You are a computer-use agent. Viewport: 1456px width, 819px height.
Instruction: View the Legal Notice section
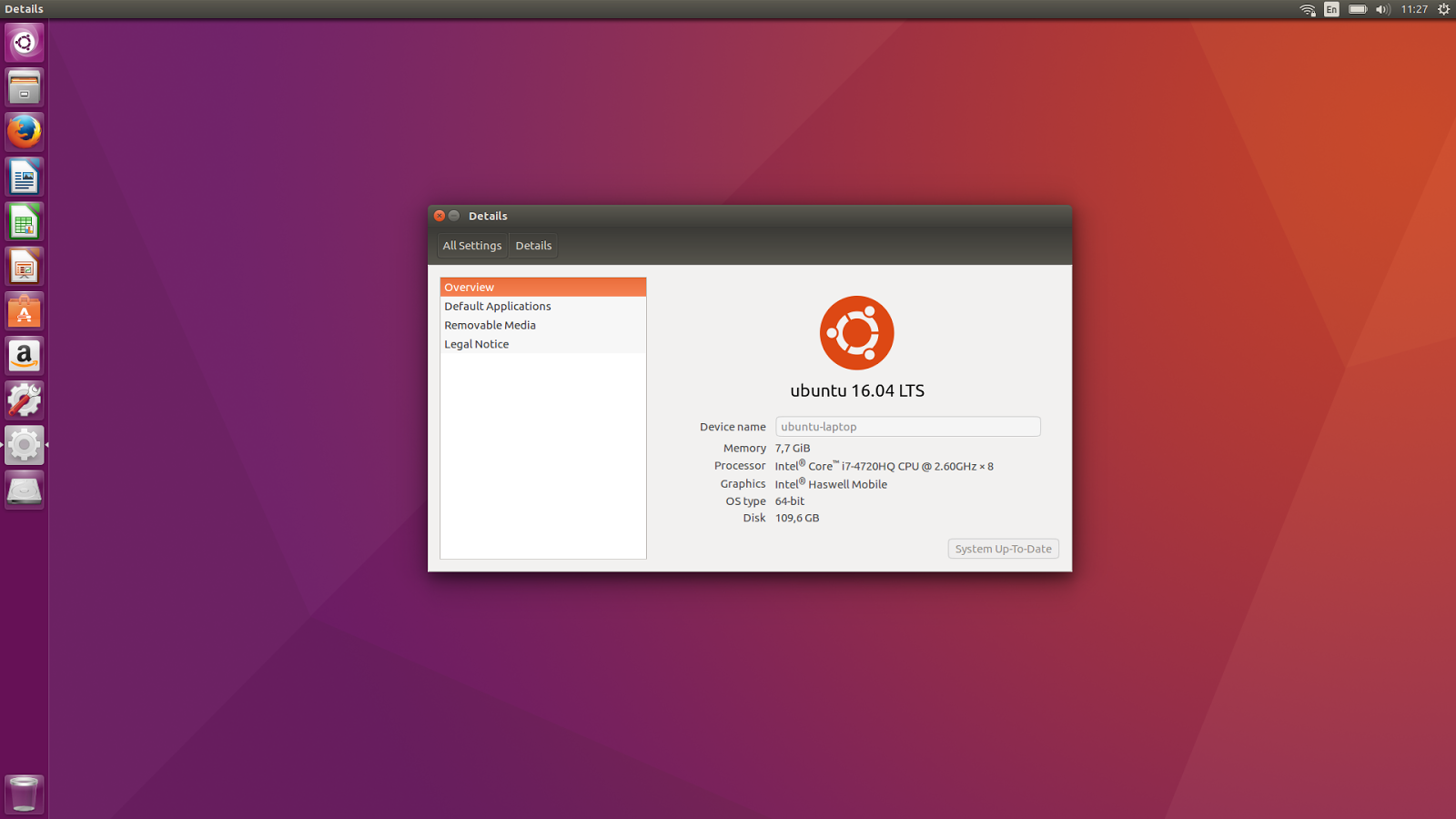476,344
